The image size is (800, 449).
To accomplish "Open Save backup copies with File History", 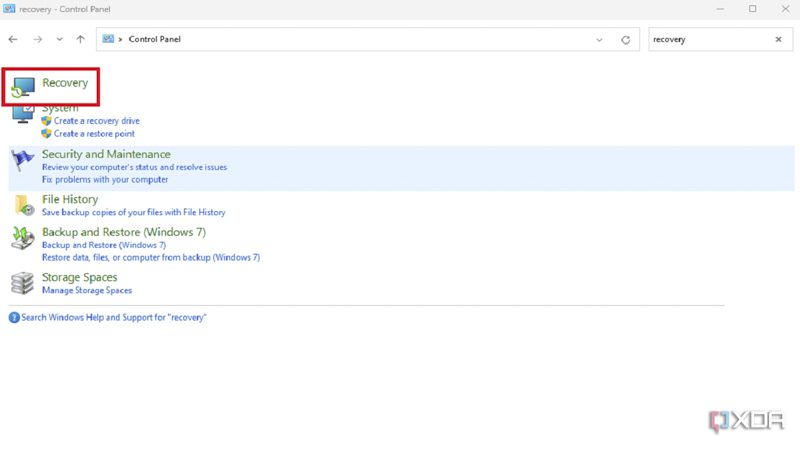I will pos(134,212).
